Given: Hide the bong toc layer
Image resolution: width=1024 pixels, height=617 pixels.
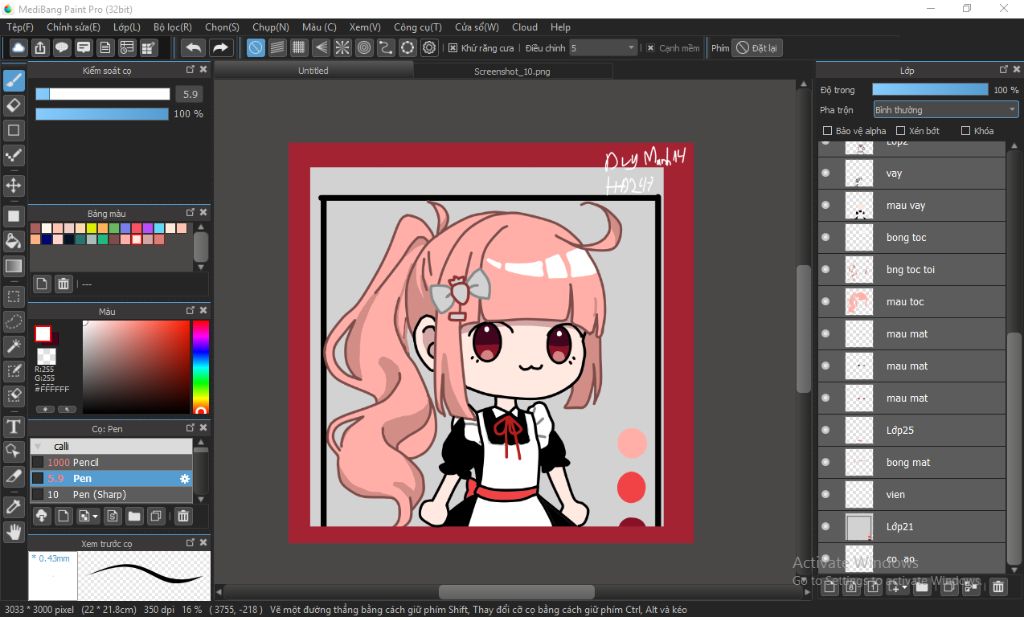Looking at the screenshot, I should [x=825, y=237].
